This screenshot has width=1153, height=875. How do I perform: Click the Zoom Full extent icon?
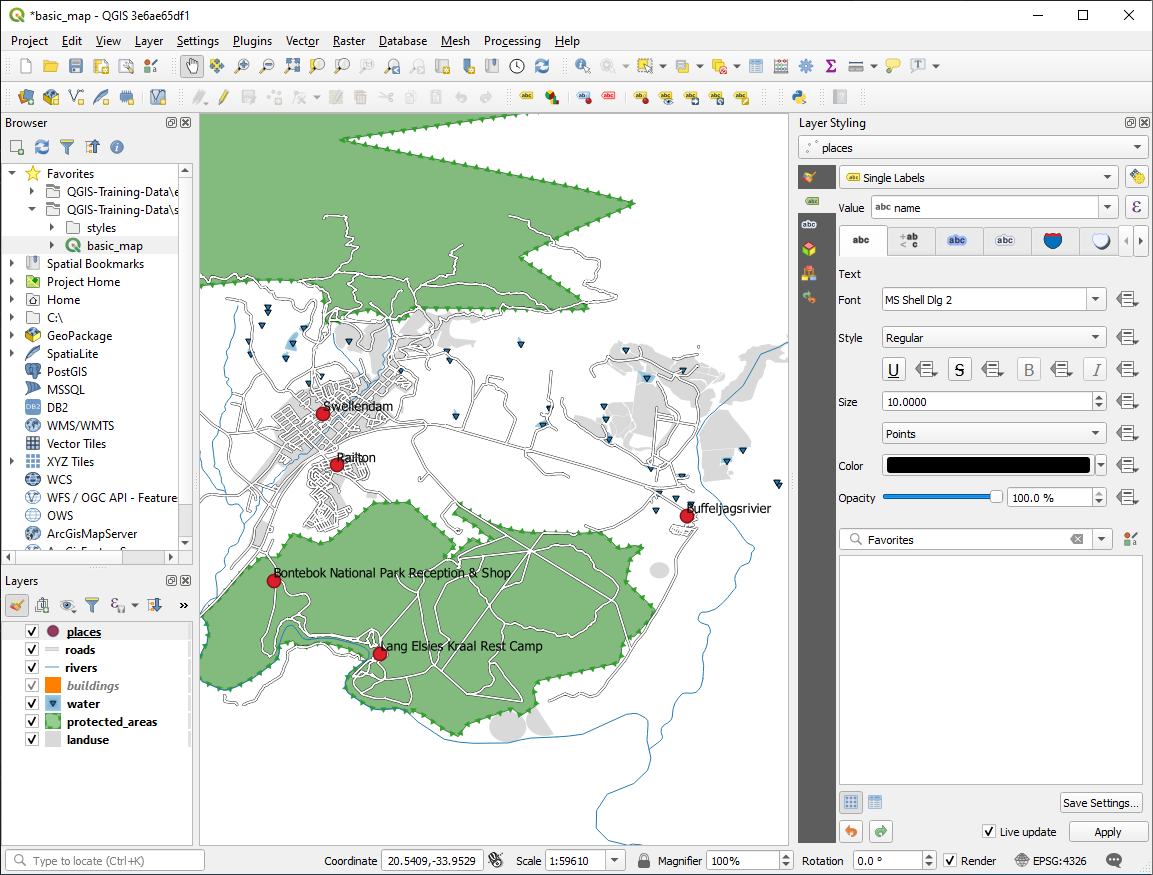coord(292,66)
